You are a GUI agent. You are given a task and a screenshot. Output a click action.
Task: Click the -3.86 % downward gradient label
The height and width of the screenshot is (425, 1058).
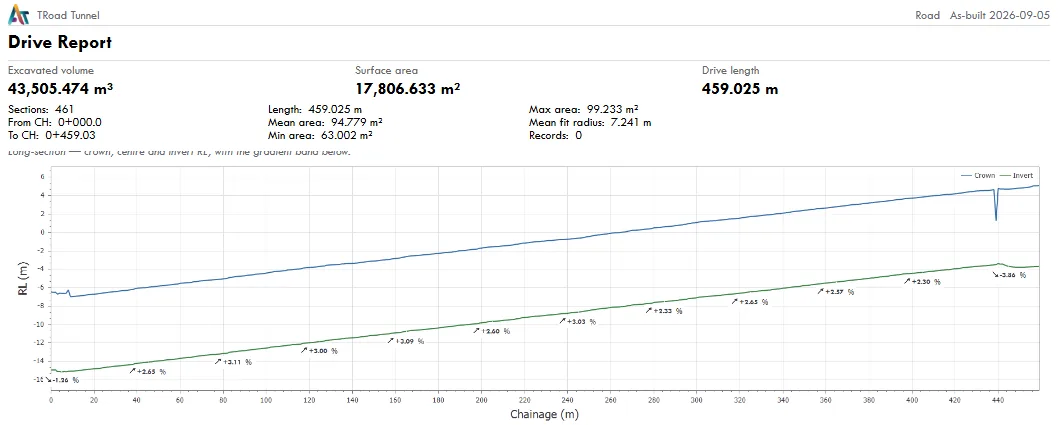[x=1009, y=275]
